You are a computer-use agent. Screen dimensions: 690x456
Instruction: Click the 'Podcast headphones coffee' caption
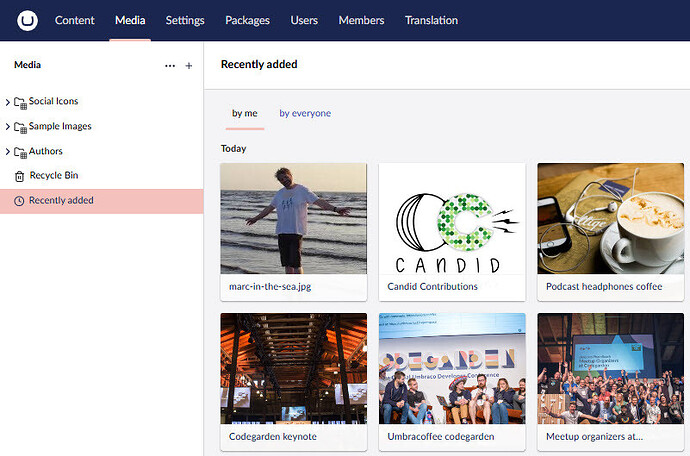point(604,287)
